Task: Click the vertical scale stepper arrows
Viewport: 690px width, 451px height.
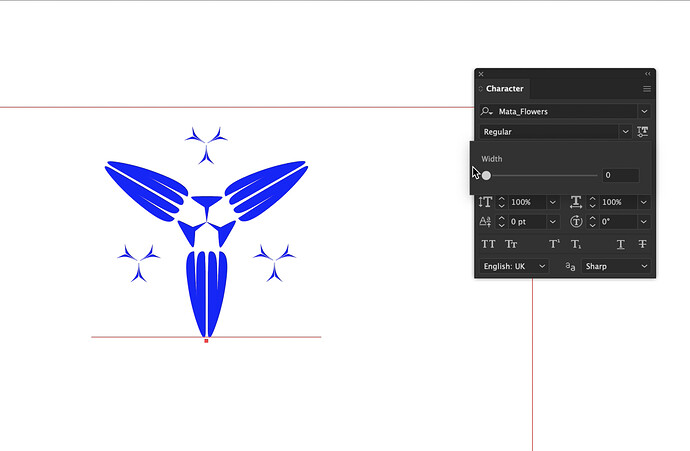Action: coord(501,202)
